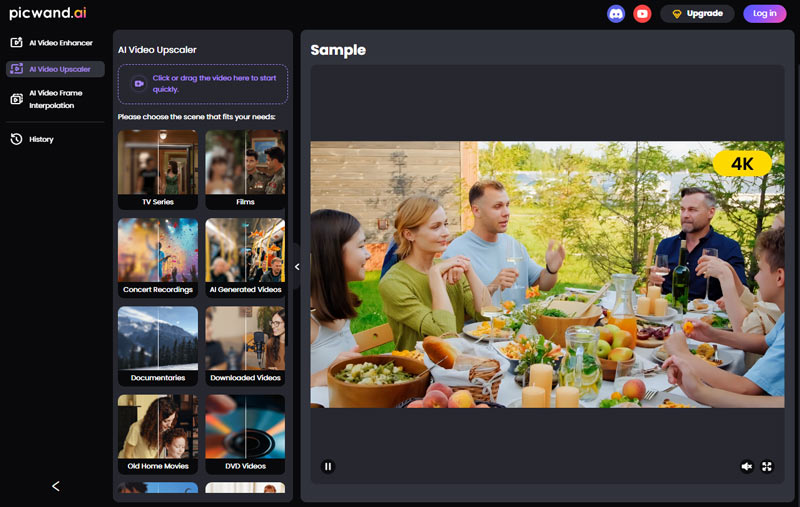Click the AI Video Enhancer sidebar icon
The height and width of the screenshot is (507, 800).
(x=16, y=42)
